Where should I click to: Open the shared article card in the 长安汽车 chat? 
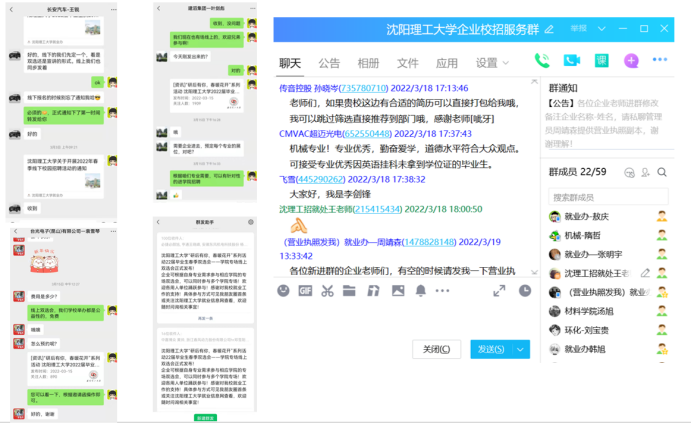point(64,177)
